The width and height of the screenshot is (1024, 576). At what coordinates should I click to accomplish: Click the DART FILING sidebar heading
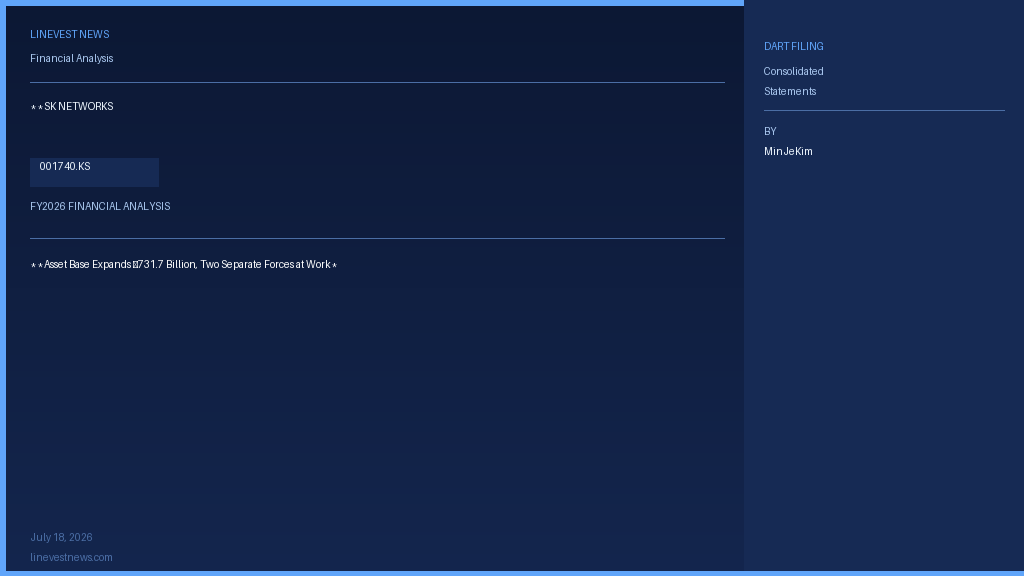(793, 46)
